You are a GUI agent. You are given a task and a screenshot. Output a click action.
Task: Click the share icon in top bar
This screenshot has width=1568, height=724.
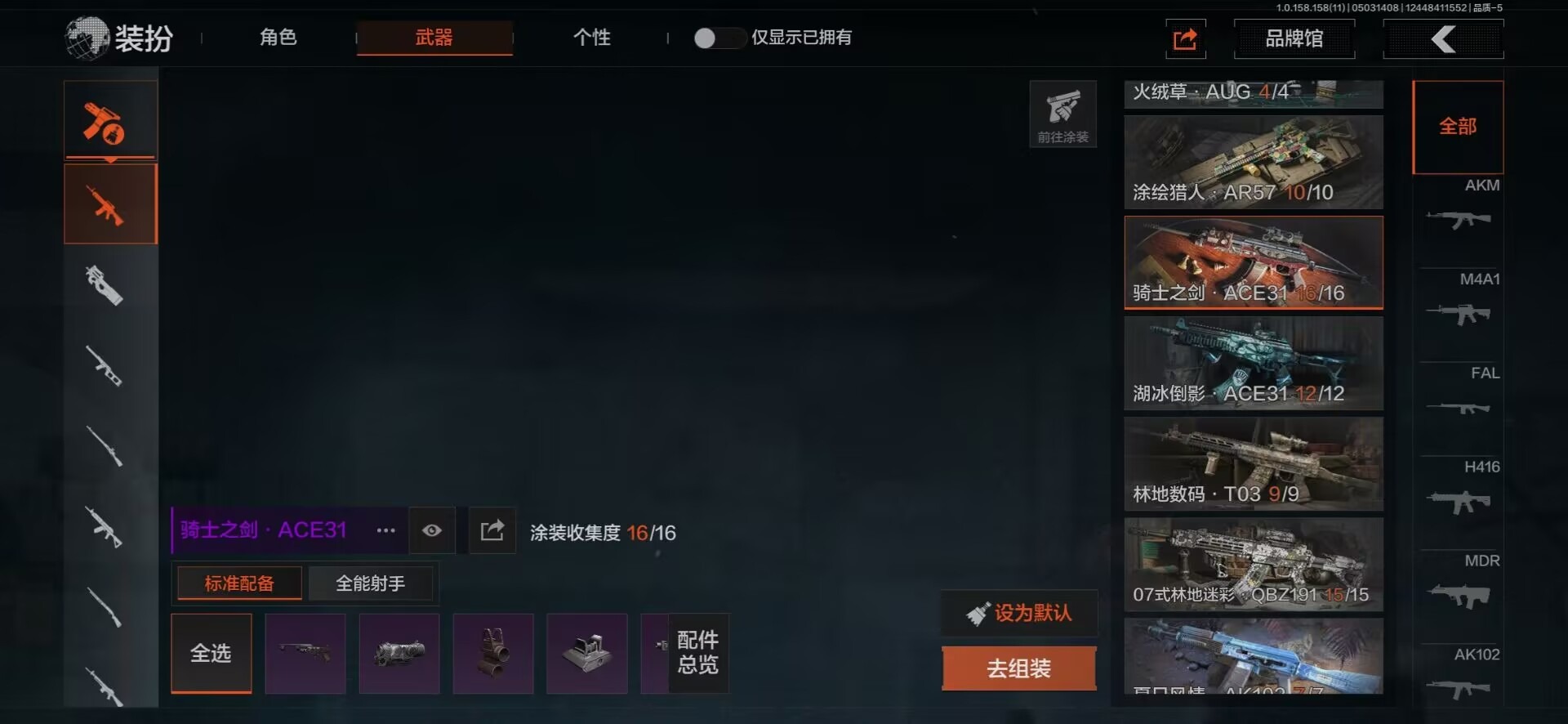[1185, 38]
